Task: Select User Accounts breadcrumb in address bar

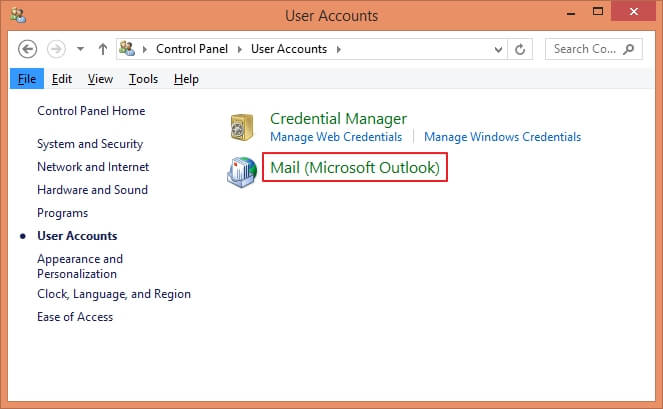Action: (289, 49)
